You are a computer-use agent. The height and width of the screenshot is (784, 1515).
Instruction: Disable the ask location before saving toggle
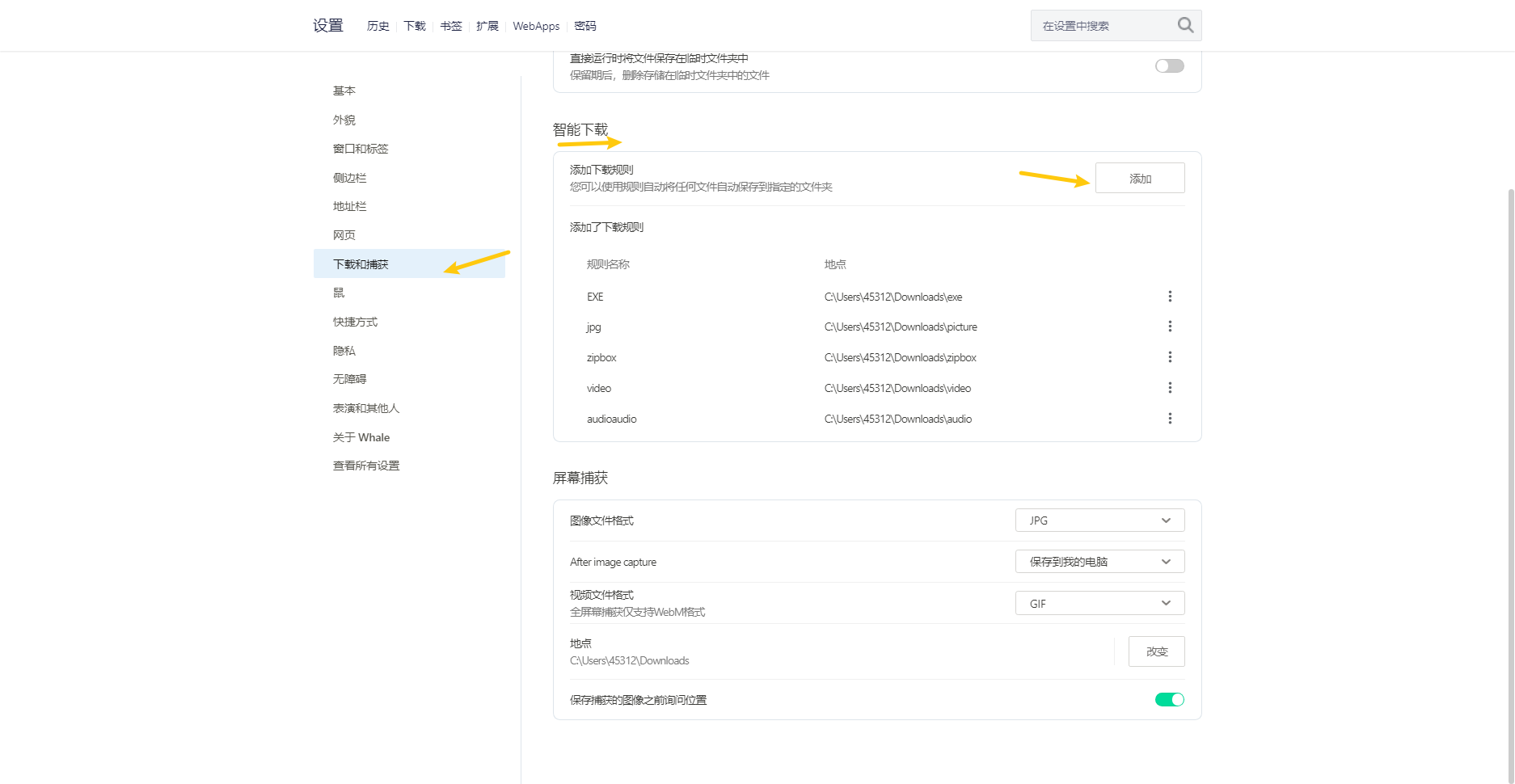click(x=1169, y=700)
